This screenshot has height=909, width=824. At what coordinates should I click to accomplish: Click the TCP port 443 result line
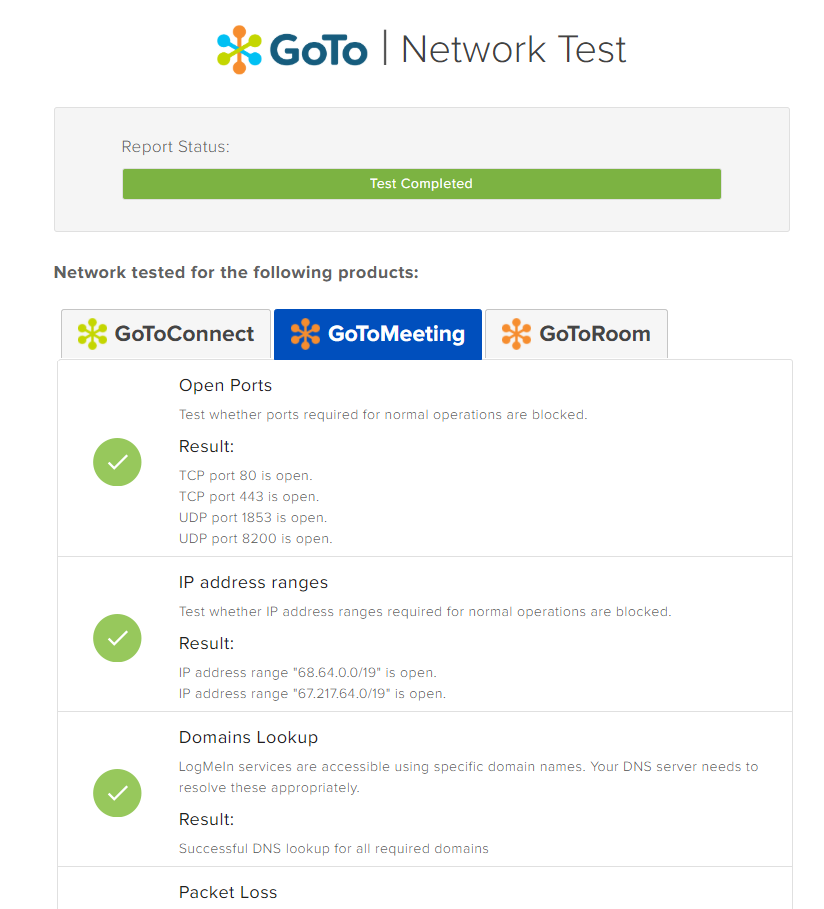247,496
